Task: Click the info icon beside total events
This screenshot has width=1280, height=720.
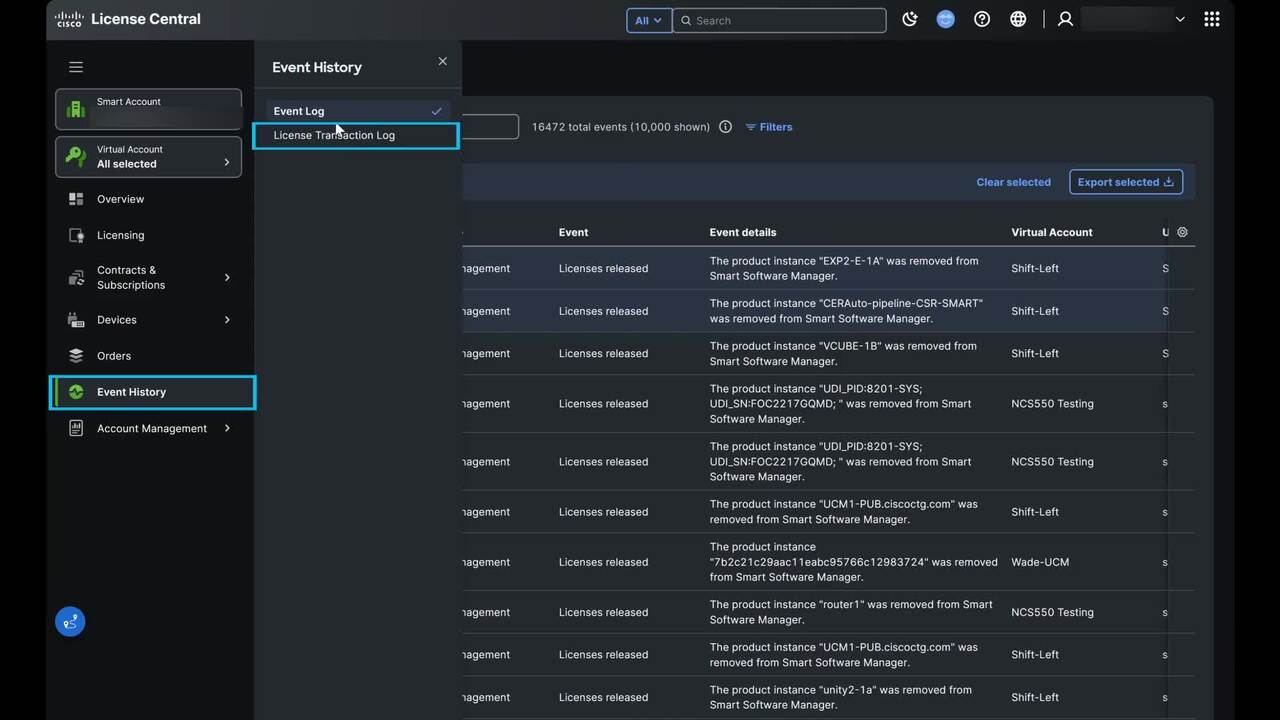Action: pyautogui.click(x=725, y=127)
